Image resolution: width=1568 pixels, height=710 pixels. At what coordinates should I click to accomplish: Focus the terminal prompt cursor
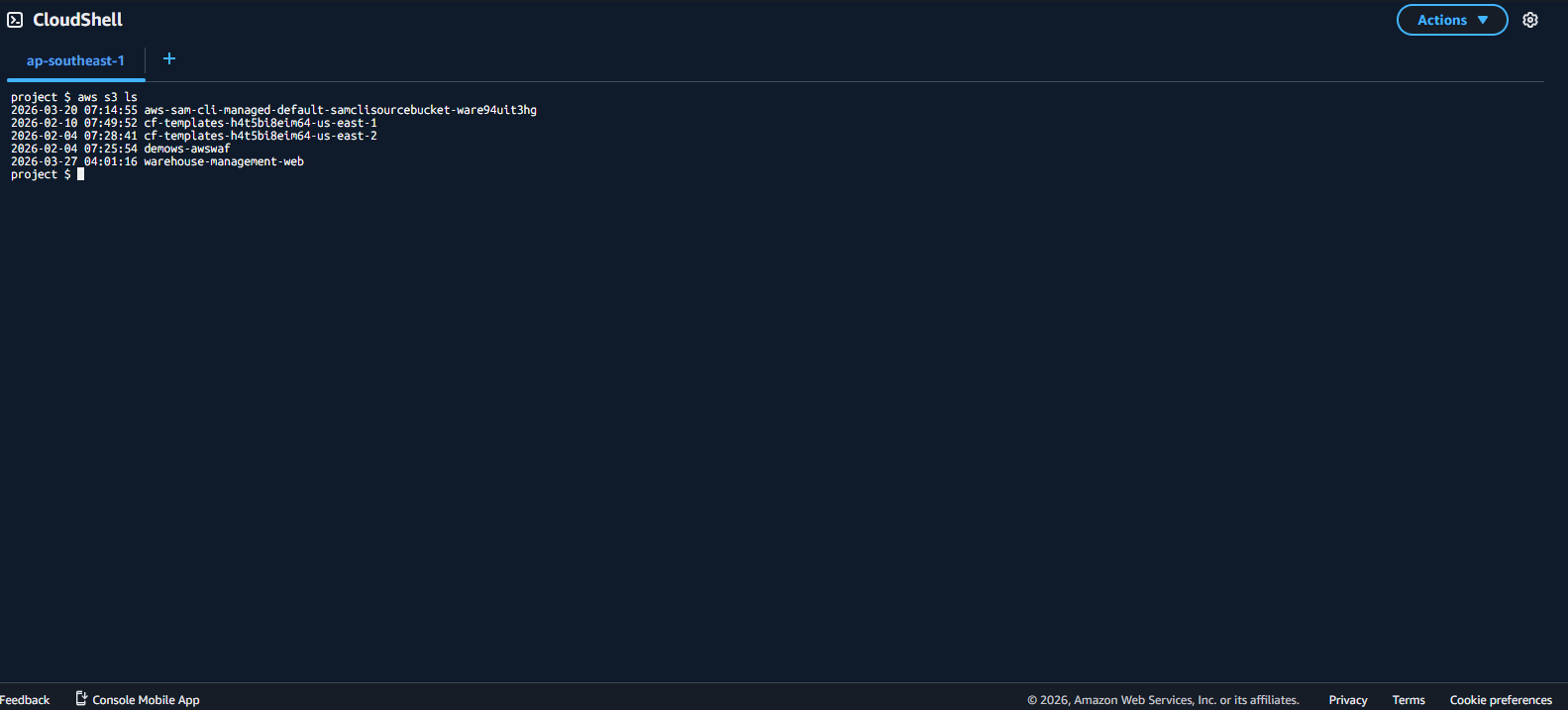pos(80,174)
